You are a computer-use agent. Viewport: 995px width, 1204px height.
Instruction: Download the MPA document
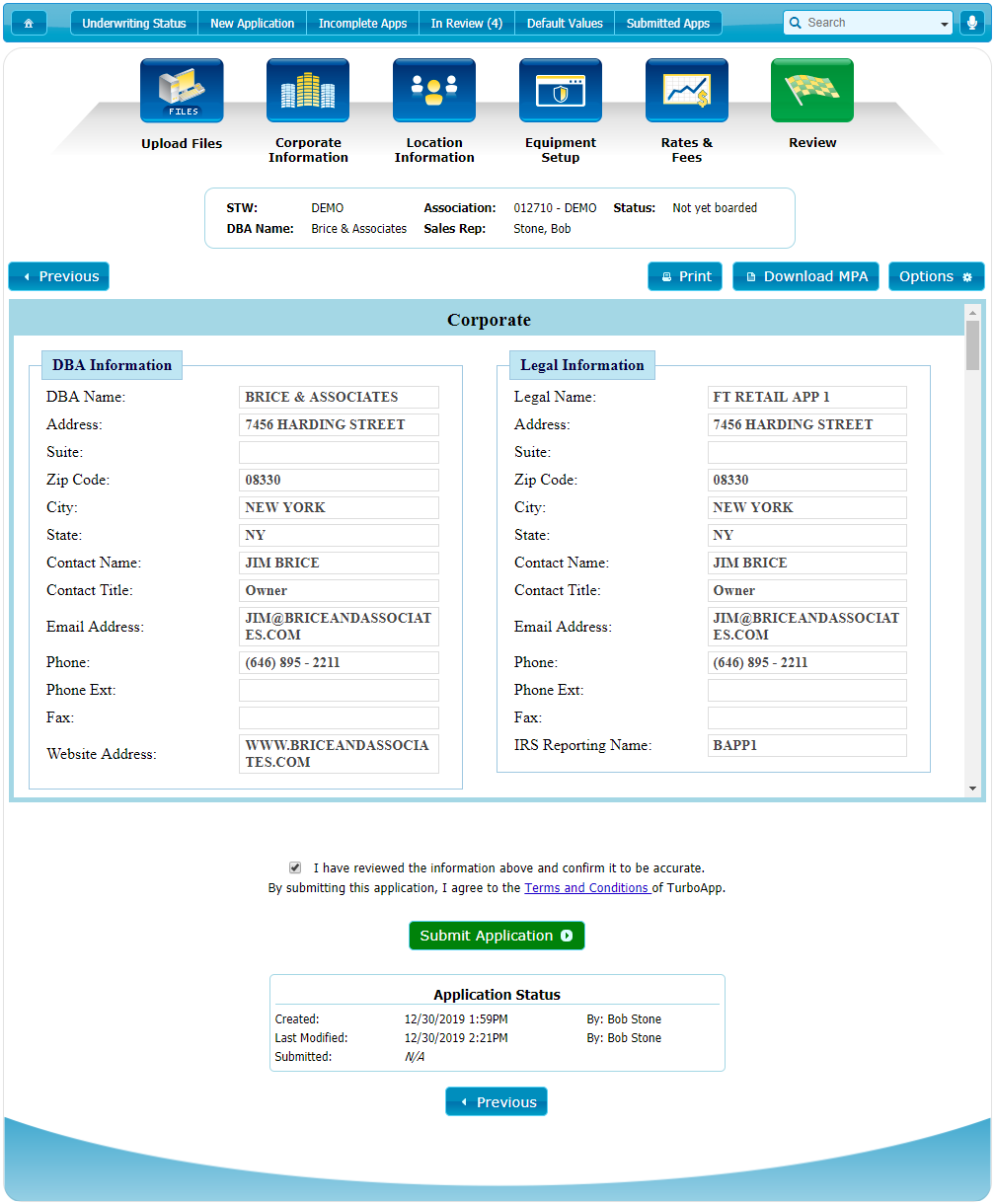[x=805, y=276]
